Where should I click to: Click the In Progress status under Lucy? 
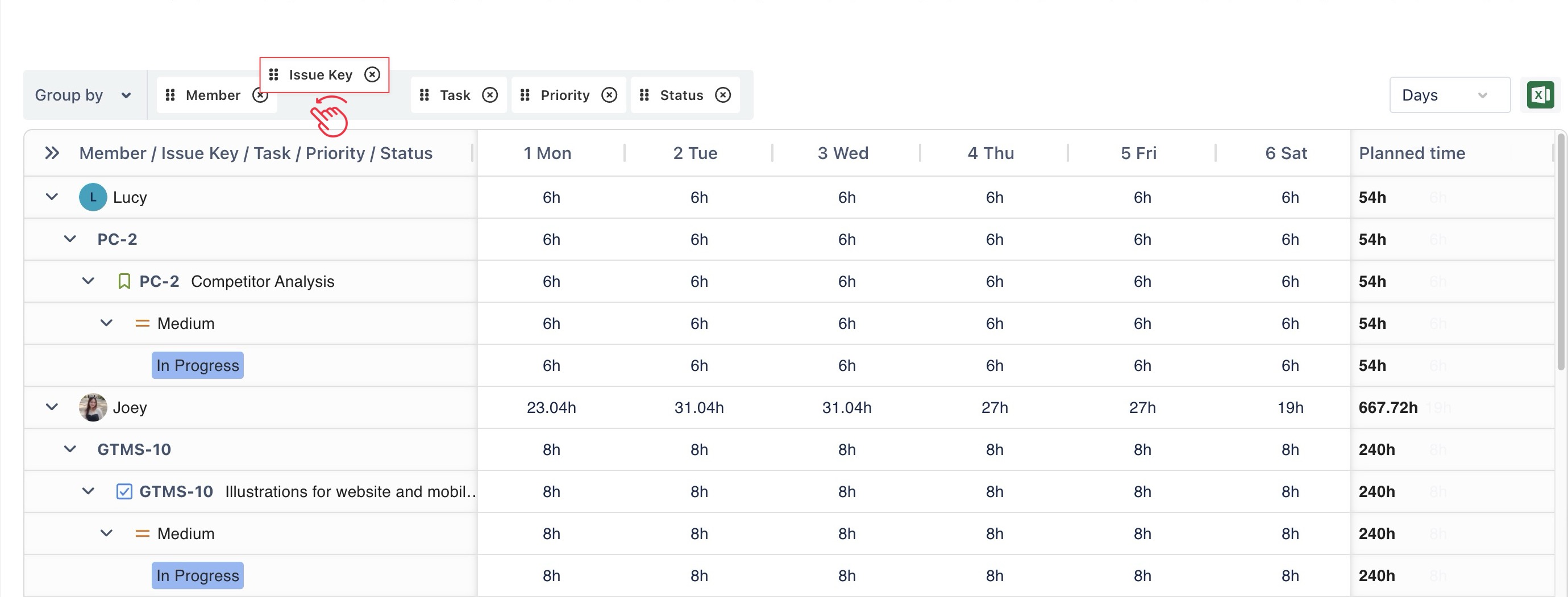[197, 365]
